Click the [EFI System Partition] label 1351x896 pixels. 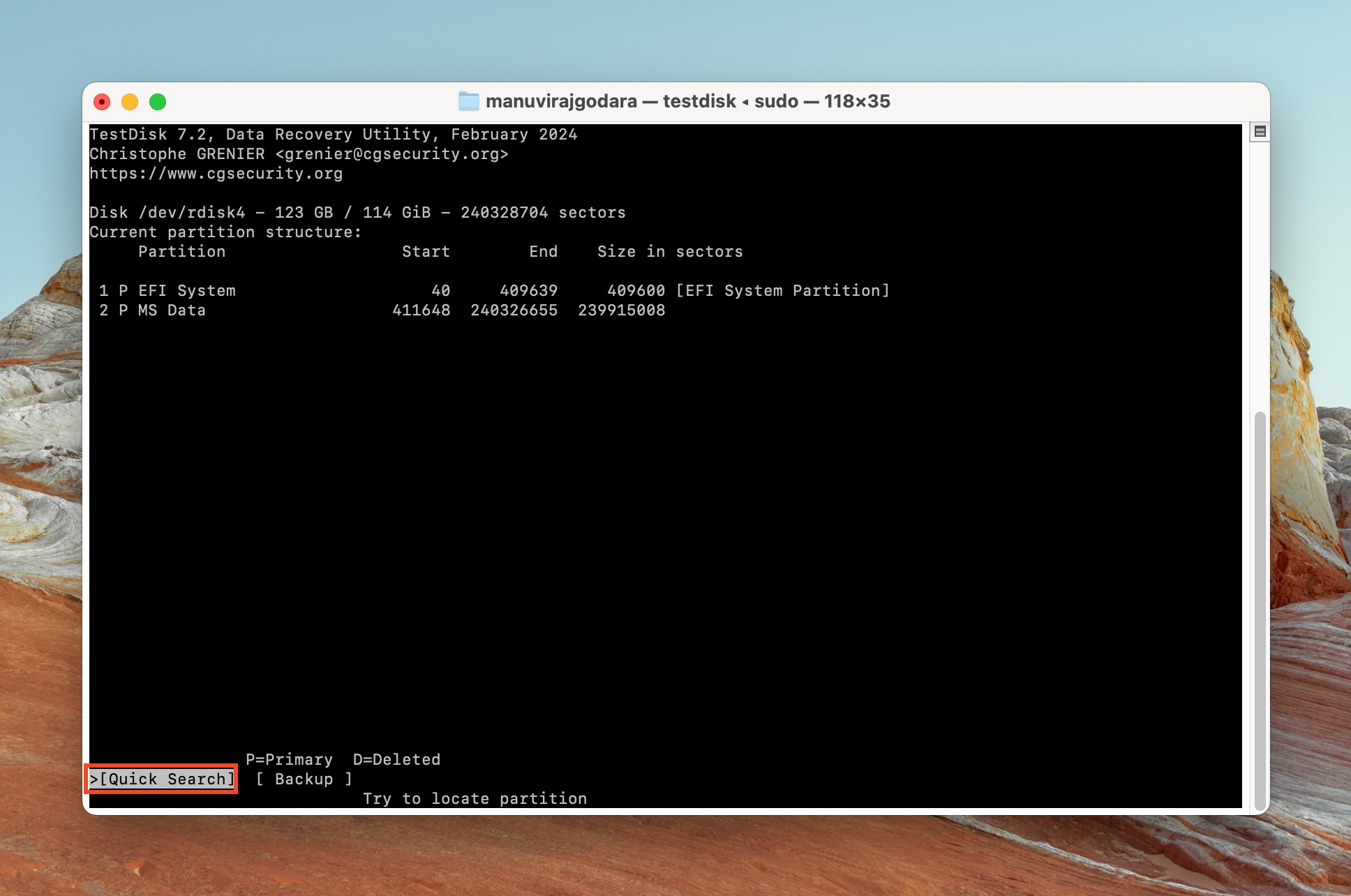pos(782,290)
